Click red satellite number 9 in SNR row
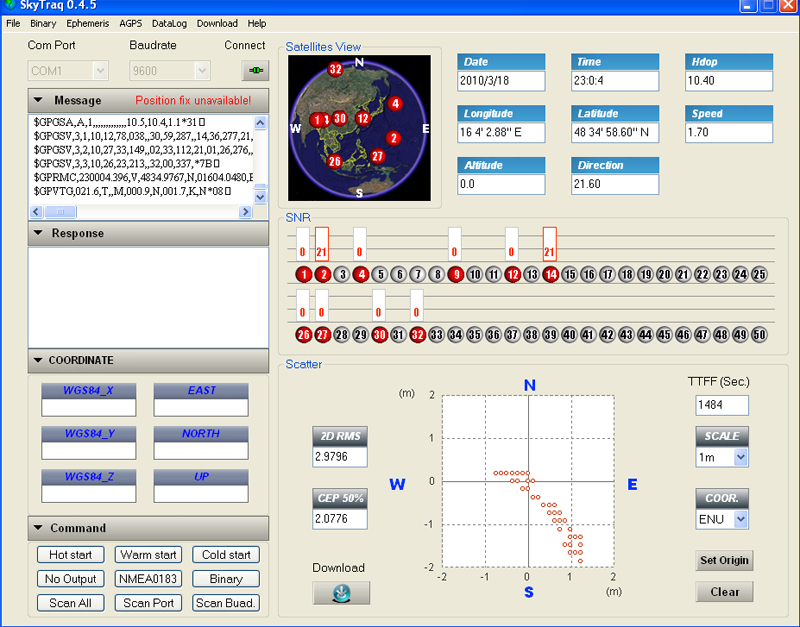Viewport: 800px width, 627px height. (x=456, y=274)
